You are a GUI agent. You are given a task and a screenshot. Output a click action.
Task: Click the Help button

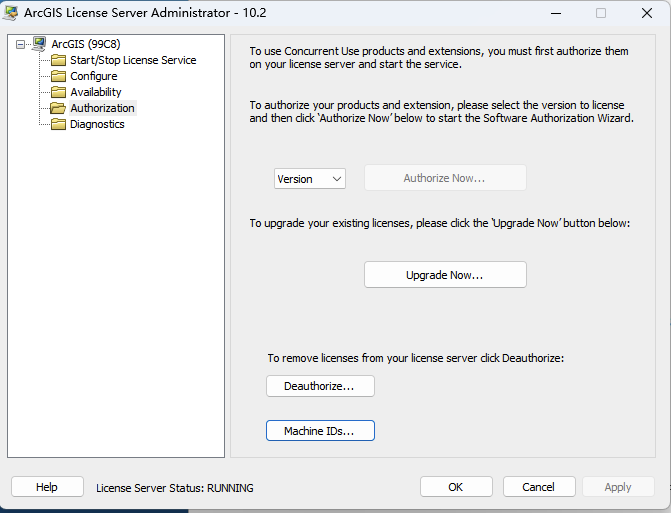tap(47, 487)
